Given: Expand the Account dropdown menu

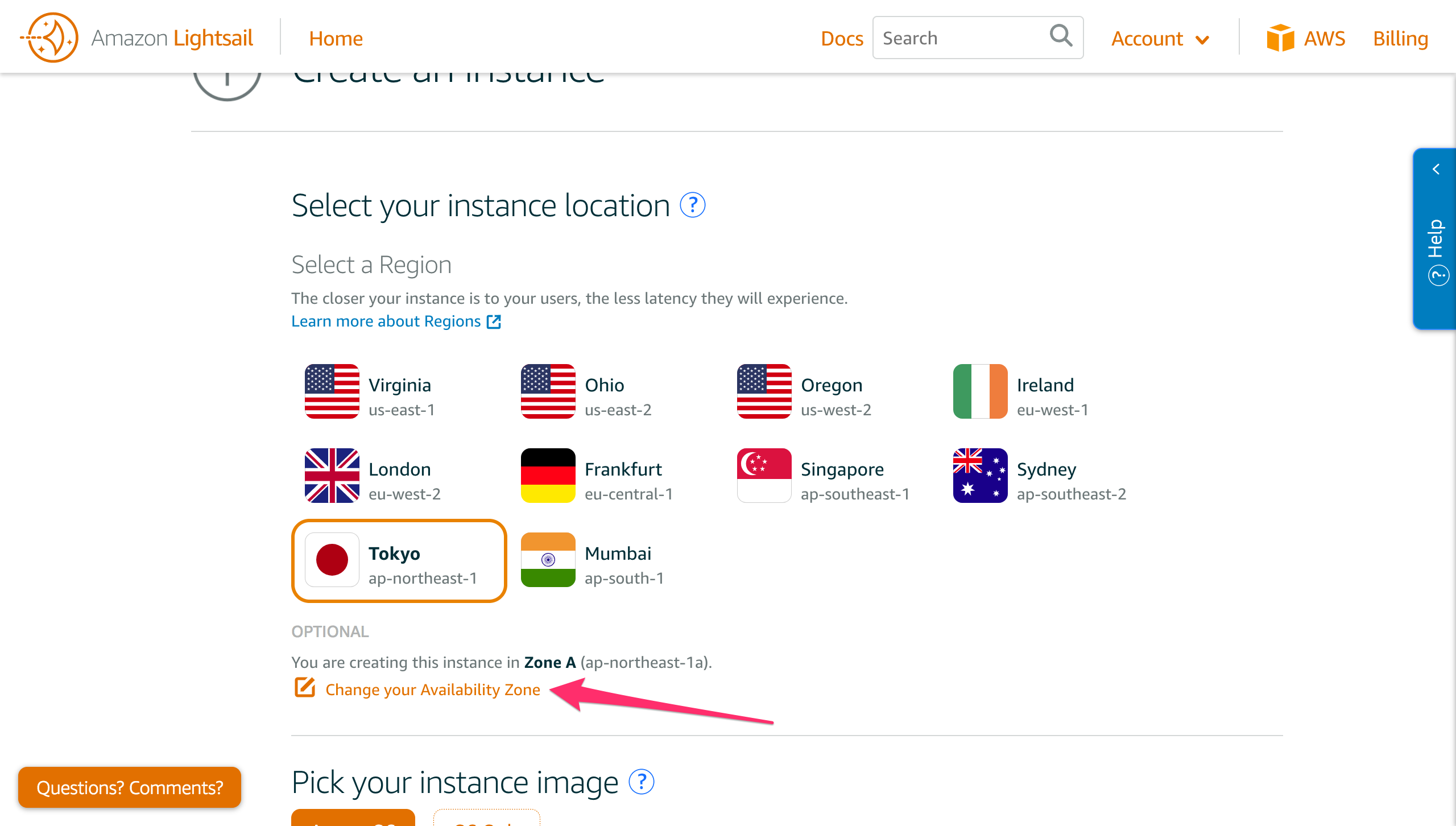Looking at the screenshot, I should tap(1160, 39).
